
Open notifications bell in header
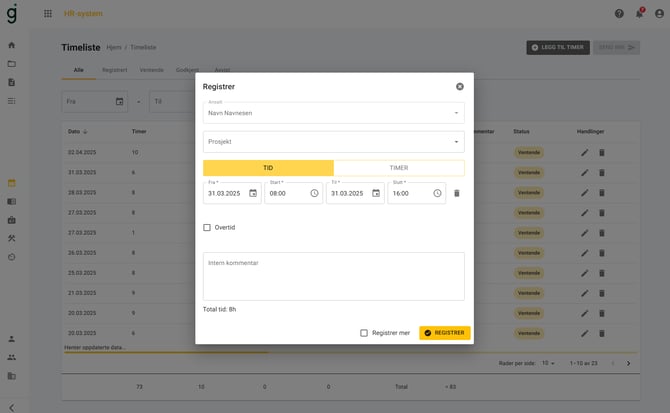639,13
